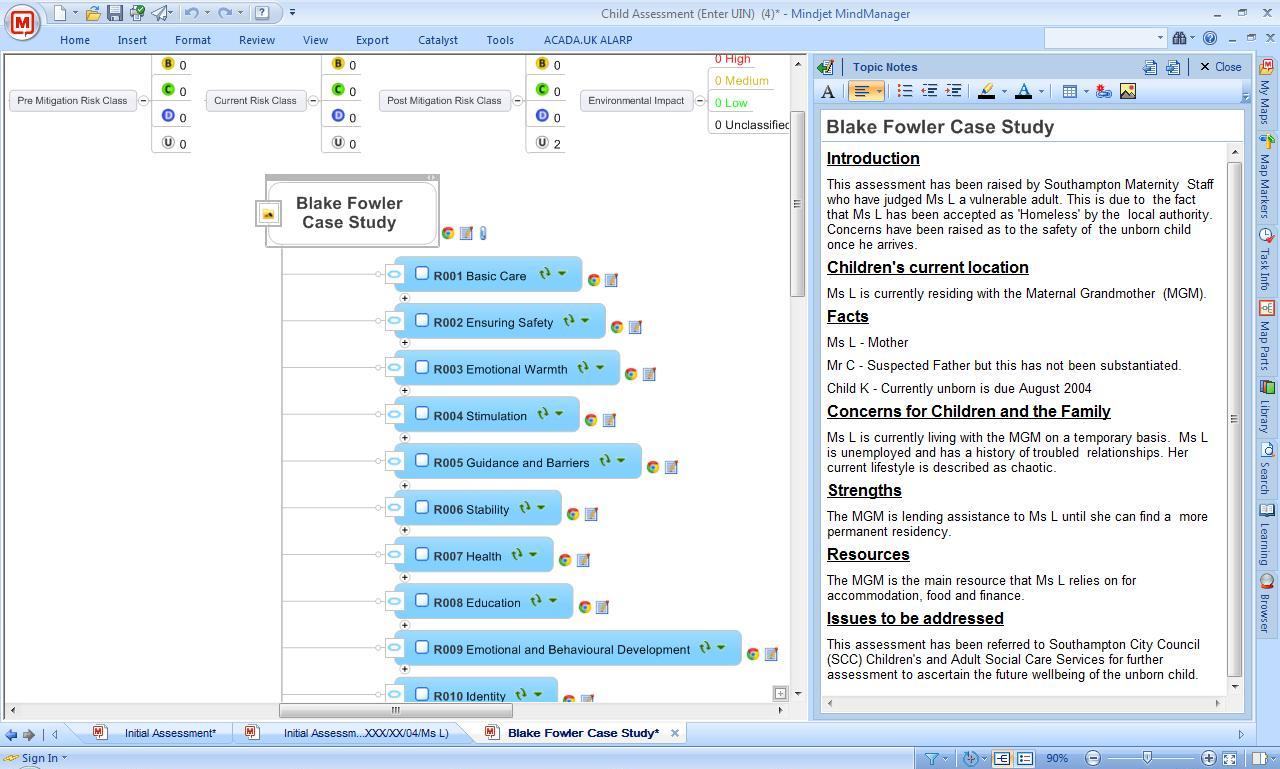
Task: Click the map's horizontal scrollbar
Action: [396, 710]
